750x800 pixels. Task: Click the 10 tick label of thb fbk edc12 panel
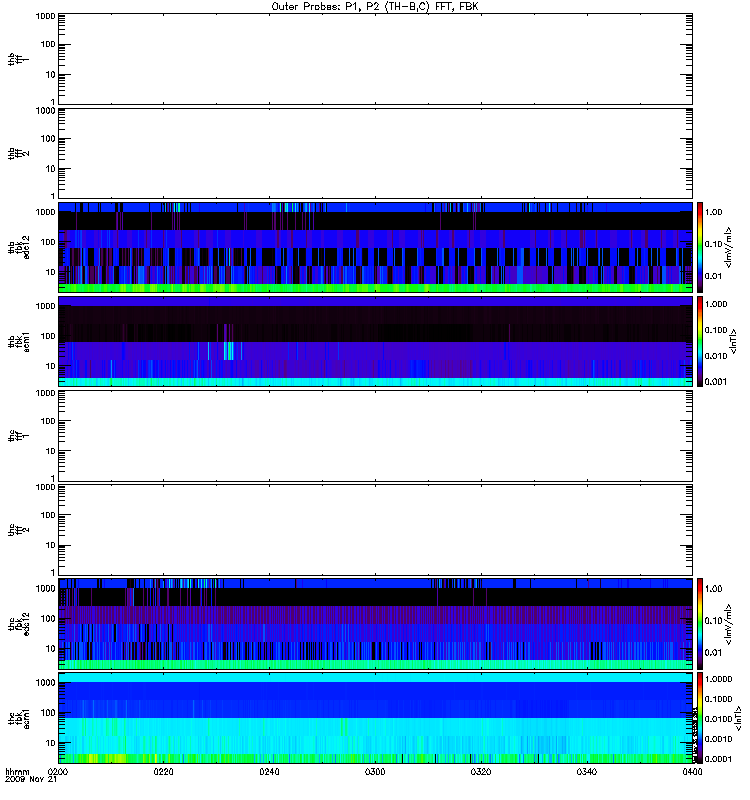(51, 272)
